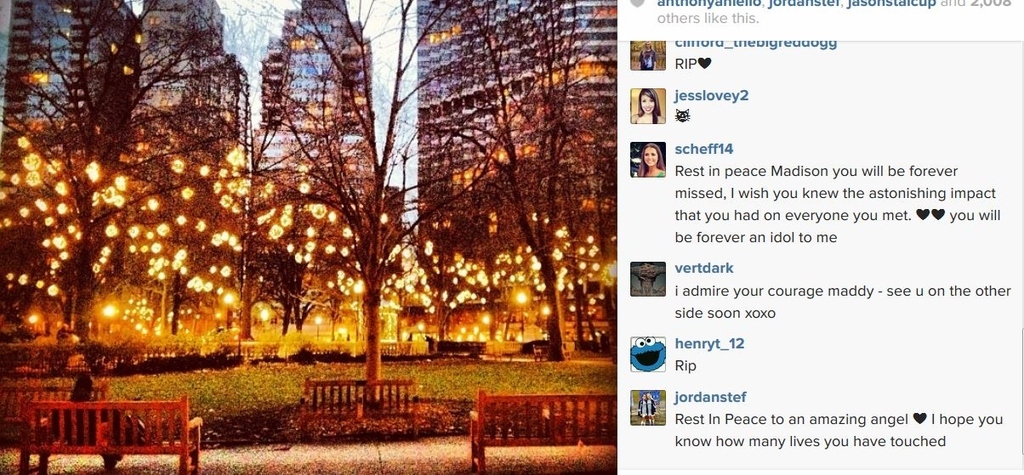
Task: Open the jesslovey2 username link
Action: 711,95
